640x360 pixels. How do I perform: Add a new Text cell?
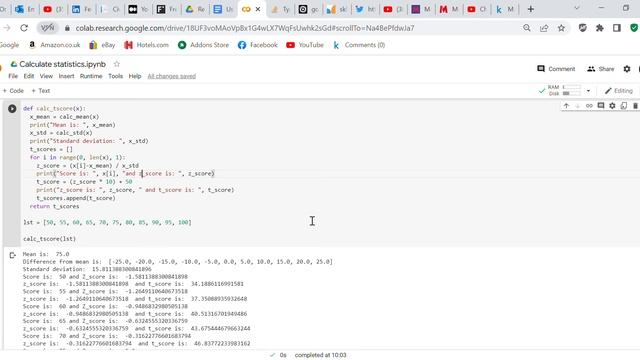tap(40, 91)
